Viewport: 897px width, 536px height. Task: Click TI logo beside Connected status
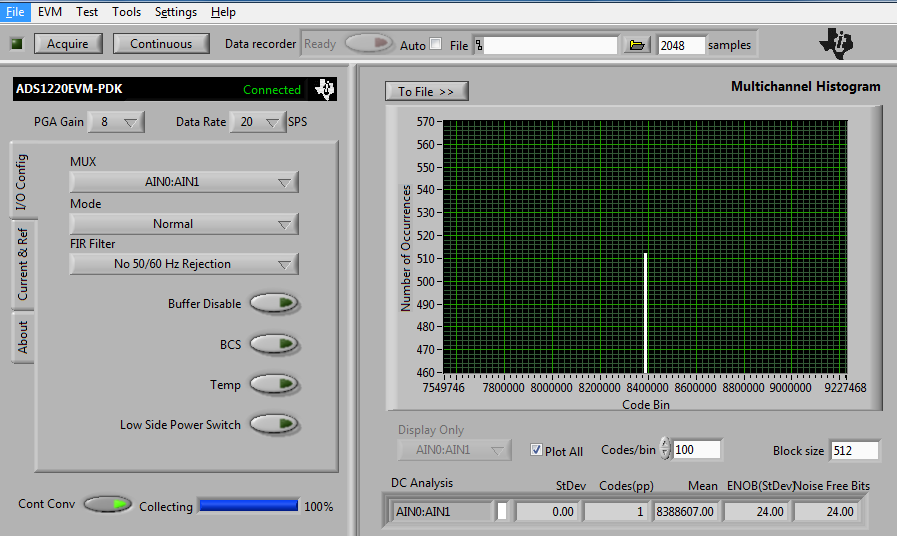click(325, 89)
